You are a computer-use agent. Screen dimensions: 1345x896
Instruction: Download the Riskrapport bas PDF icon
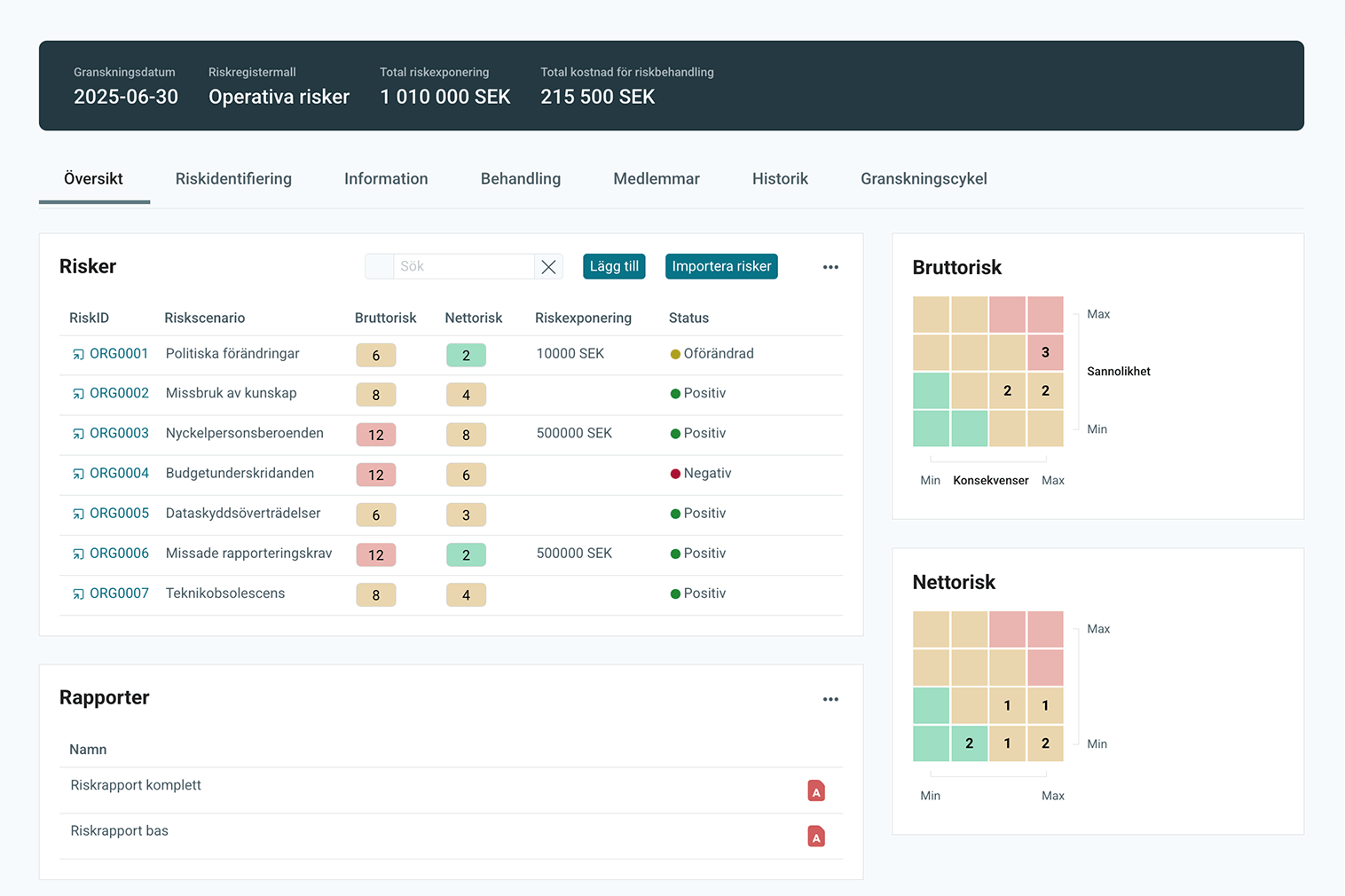[x=816, y=837]
